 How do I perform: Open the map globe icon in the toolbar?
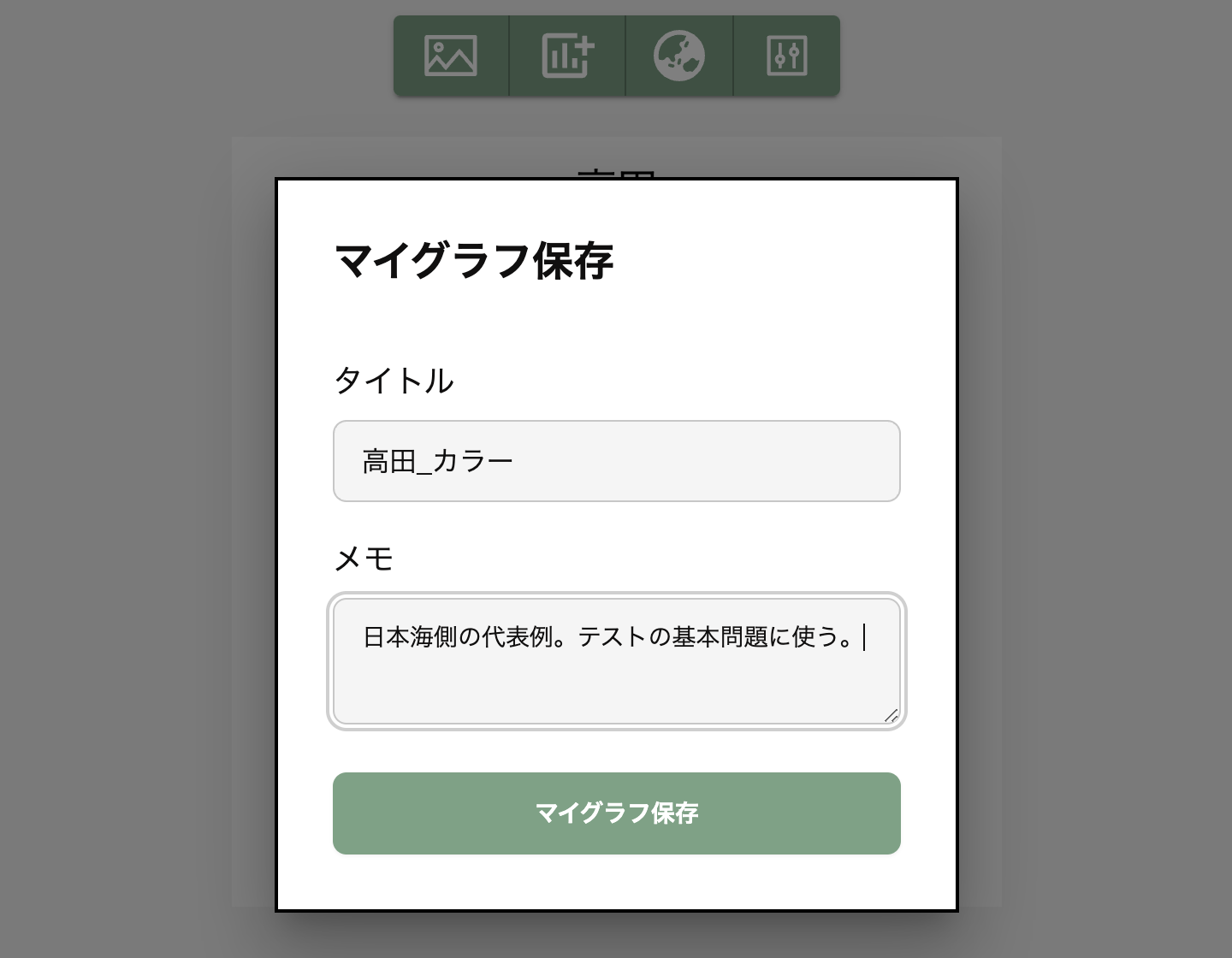point(679,56)
